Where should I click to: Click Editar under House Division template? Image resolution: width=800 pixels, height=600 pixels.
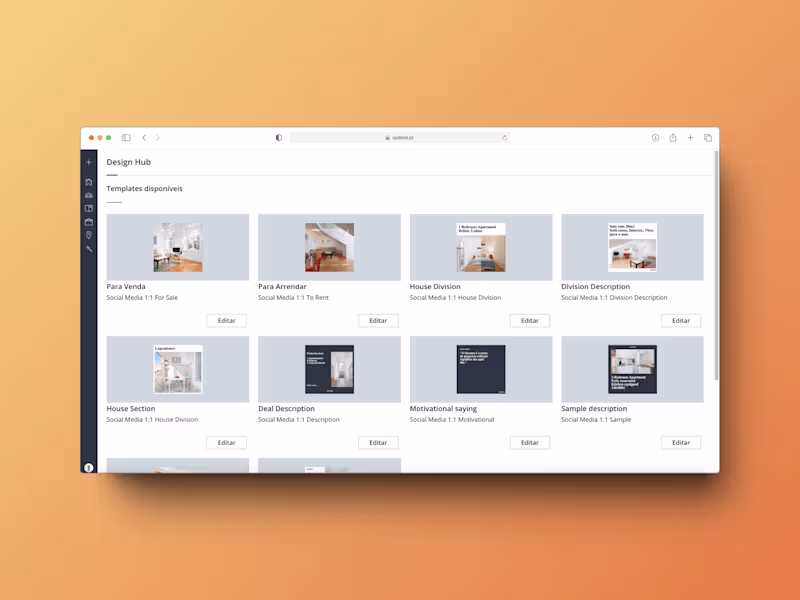tap(530, 320)
